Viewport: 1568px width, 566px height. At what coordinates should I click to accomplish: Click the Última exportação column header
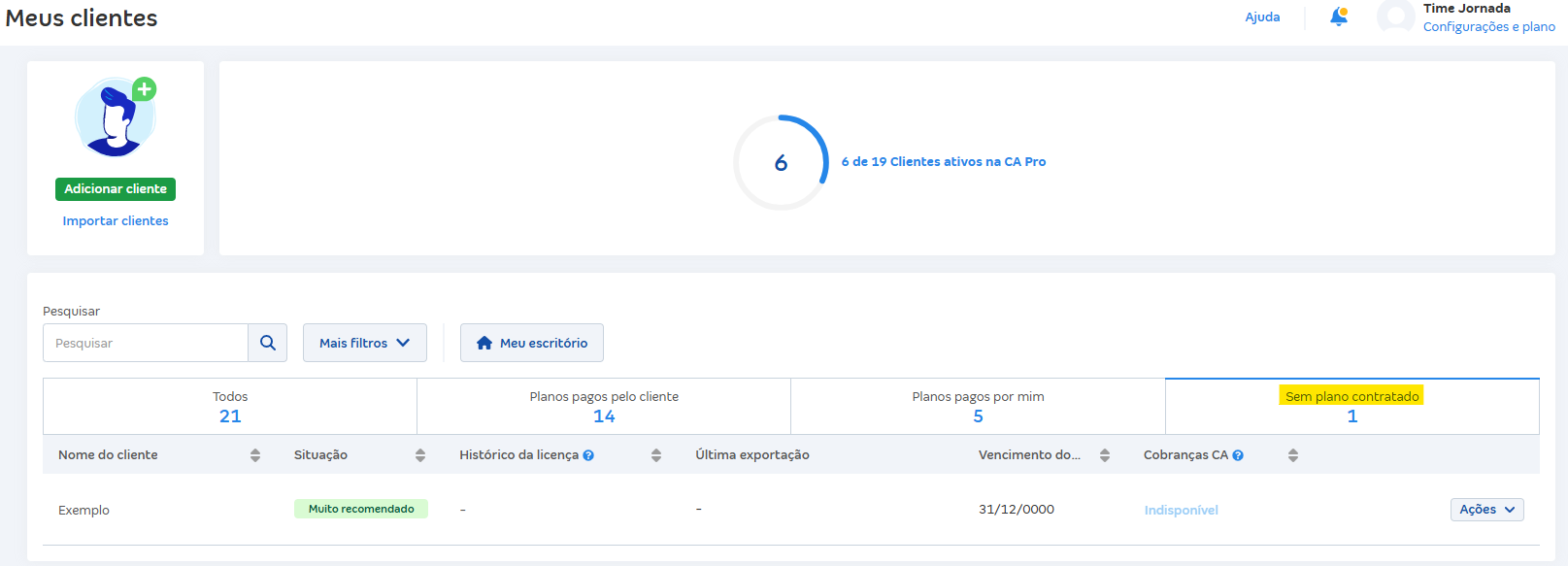tap(752, 455)
